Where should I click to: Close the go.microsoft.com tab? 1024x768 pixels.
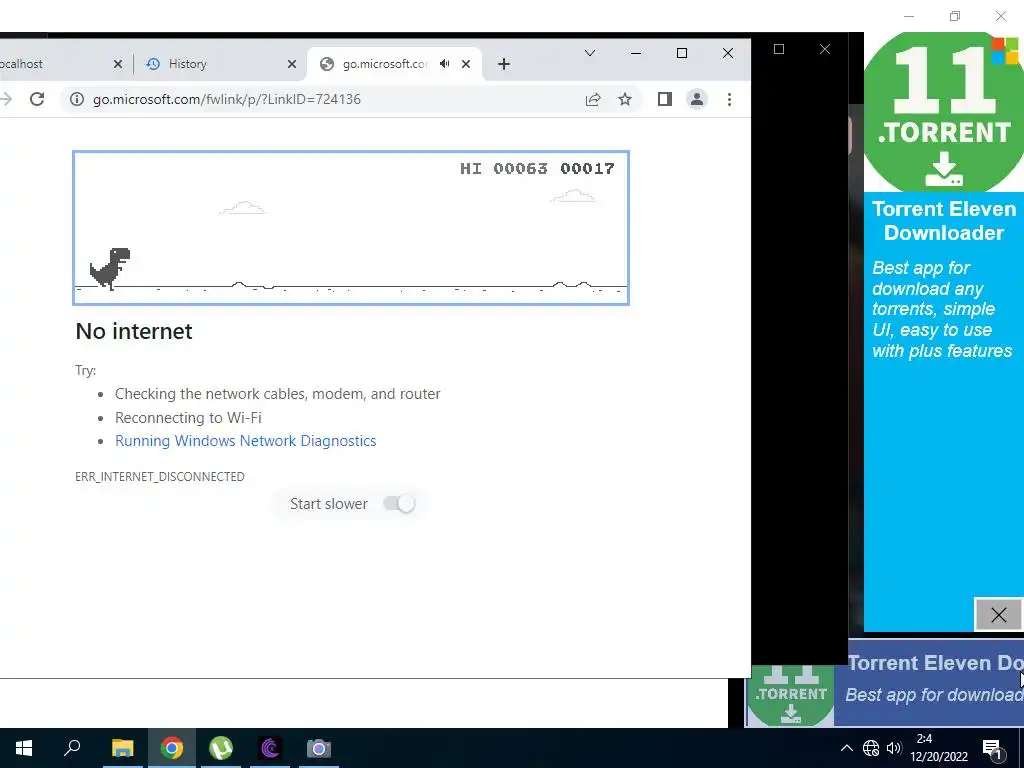466,64
